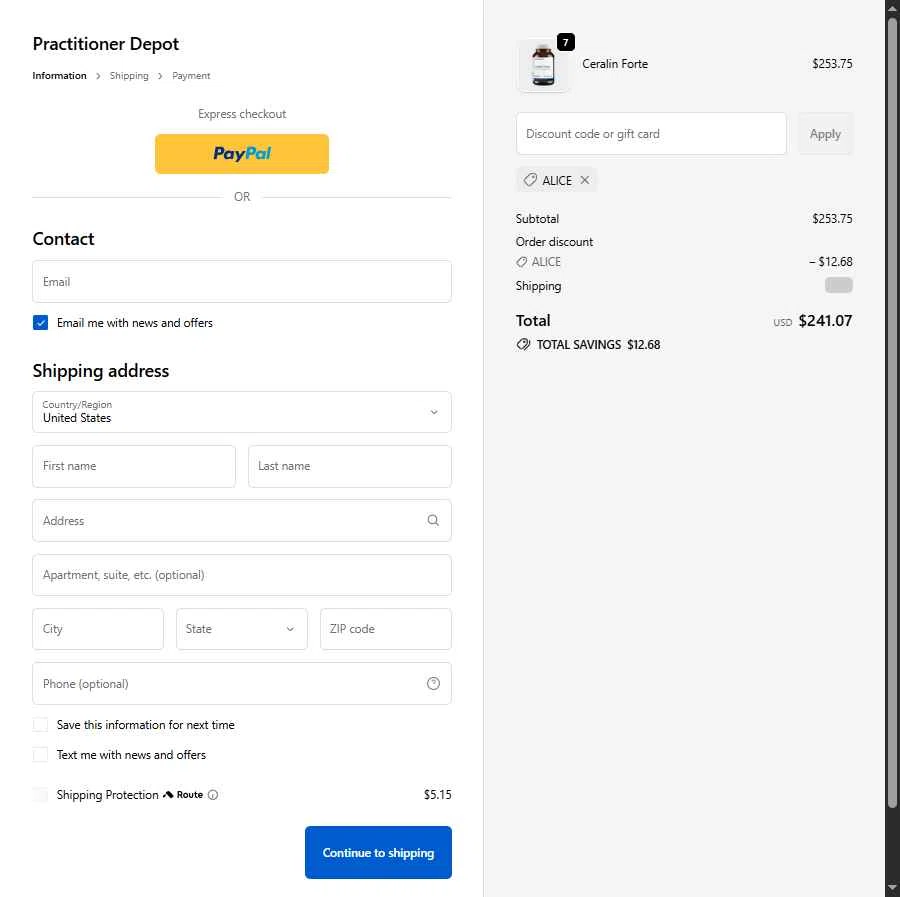
Task: Click the total savings tag icon
Action: coord(523,344)
